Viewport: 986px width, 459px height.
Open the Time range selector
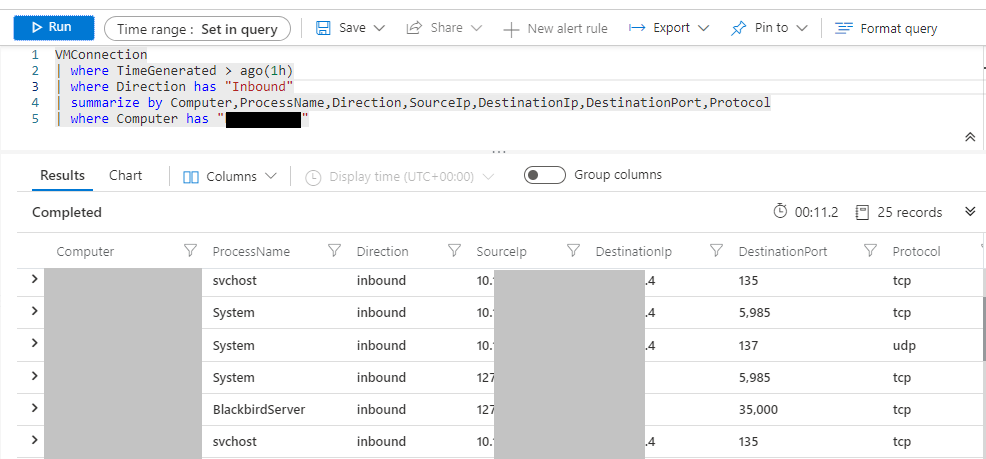197,29
